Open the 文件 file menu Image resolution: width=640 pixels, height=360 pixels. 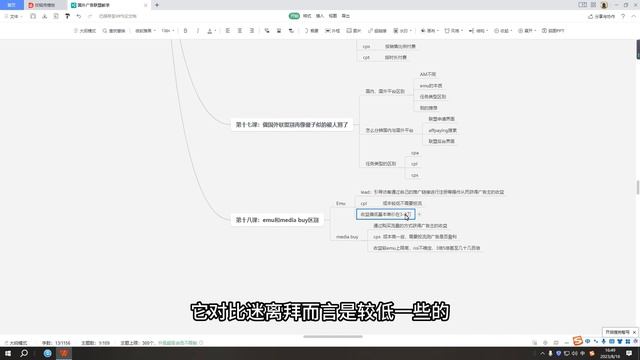click(x=13, y=16)
